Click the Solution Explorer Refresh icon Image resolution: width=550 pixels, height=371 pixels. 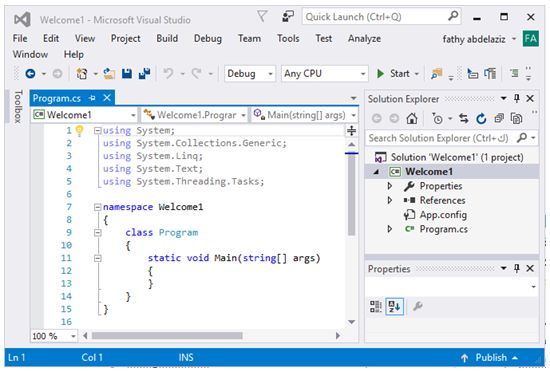[481, 119]
